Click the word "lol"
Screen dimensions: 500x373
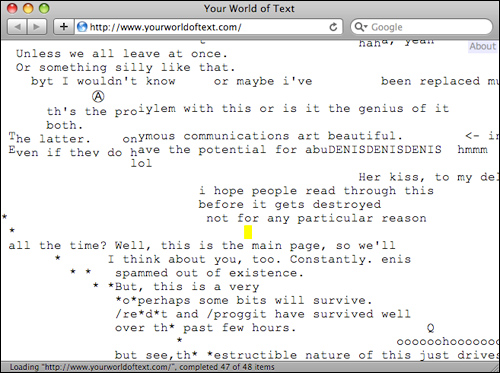[141, 163]
